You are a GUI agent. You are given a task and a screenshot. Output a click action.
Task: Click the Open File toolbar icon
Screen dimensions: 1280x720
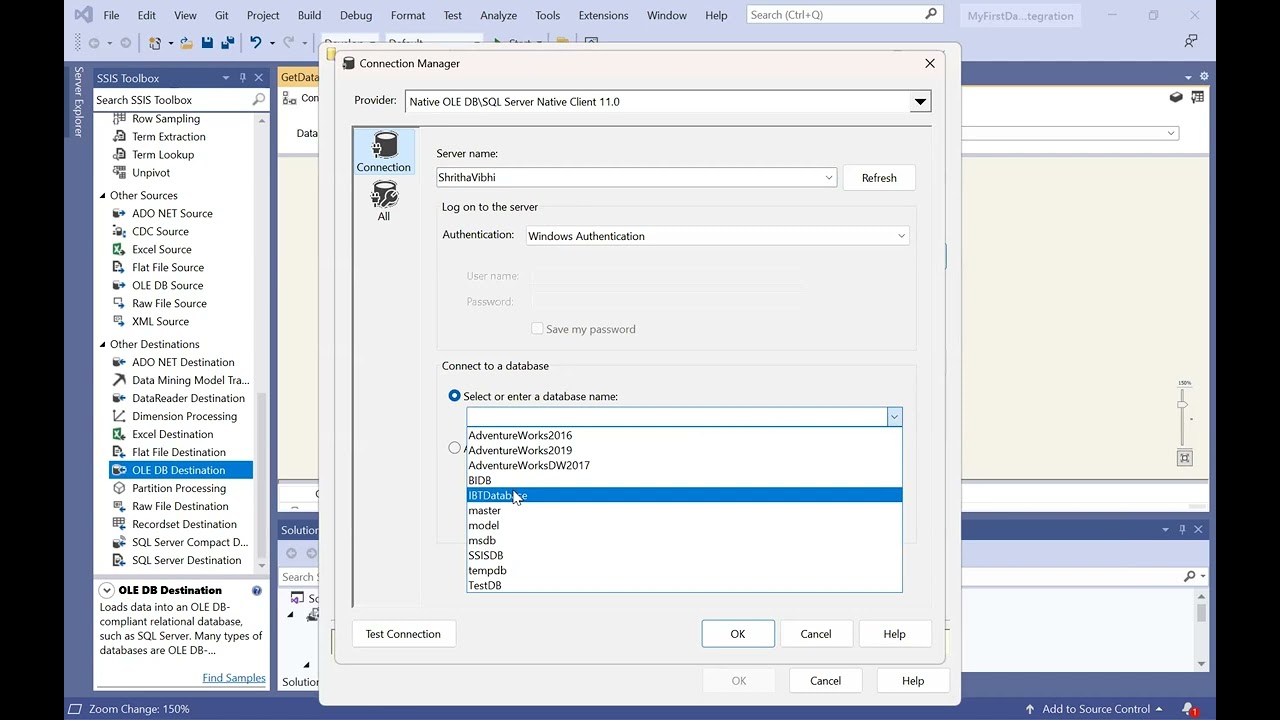click(186, 43)
